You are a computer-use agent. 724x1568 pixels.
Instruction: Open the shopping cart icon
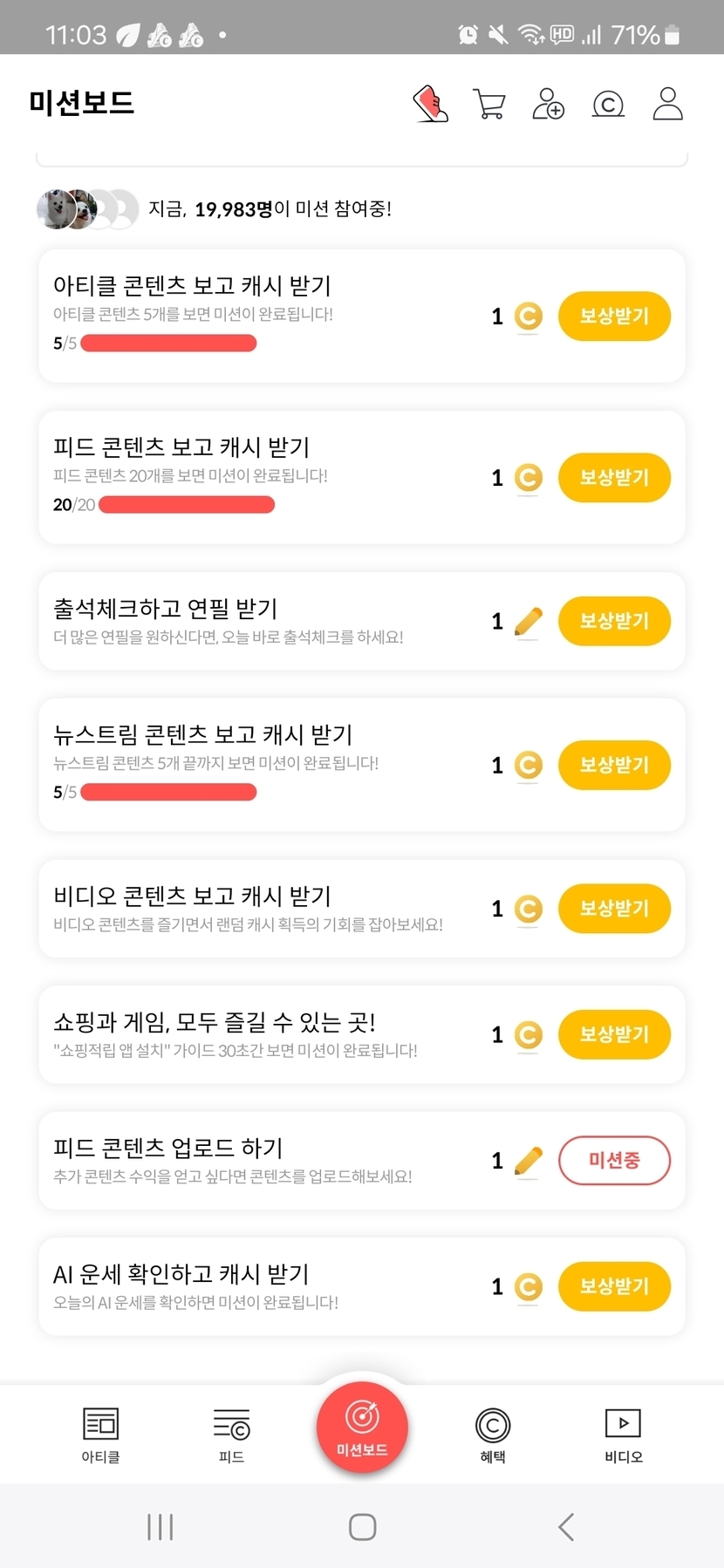(488, 104)
